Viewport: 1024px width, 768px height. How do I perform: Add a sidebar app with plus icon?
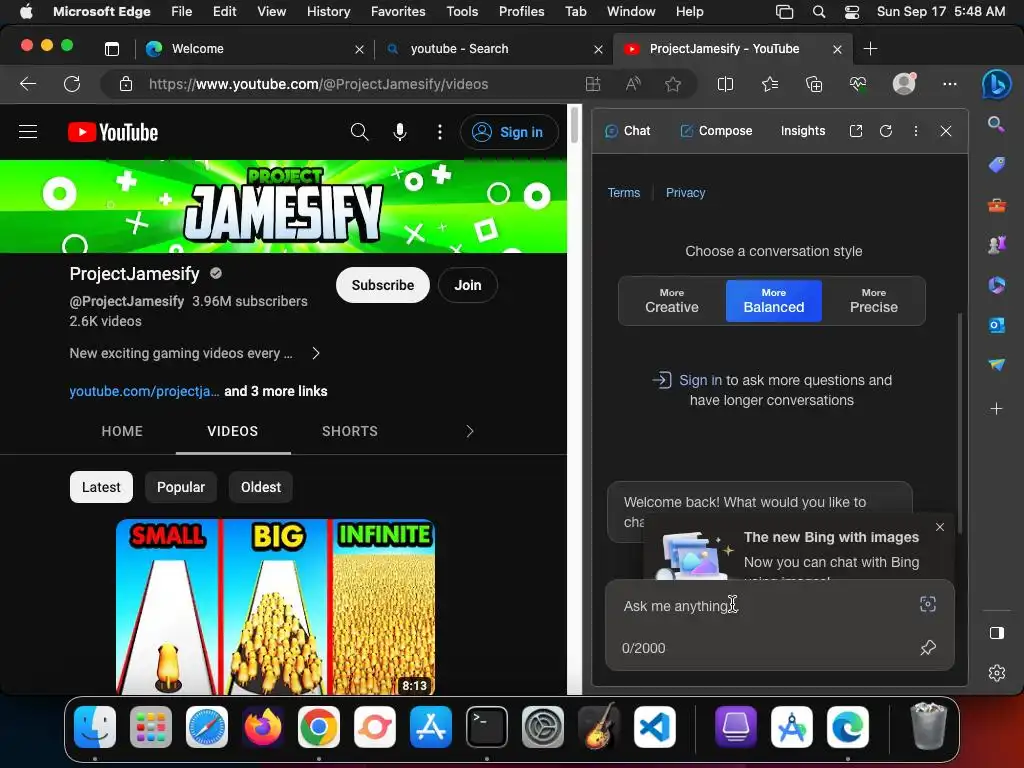point(997,409)
